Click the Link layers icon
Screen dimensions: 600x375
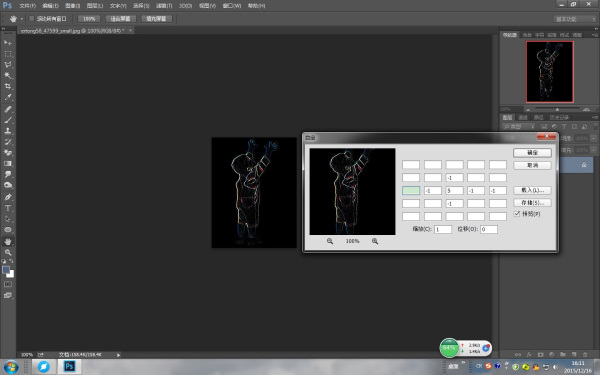(518, 355)
